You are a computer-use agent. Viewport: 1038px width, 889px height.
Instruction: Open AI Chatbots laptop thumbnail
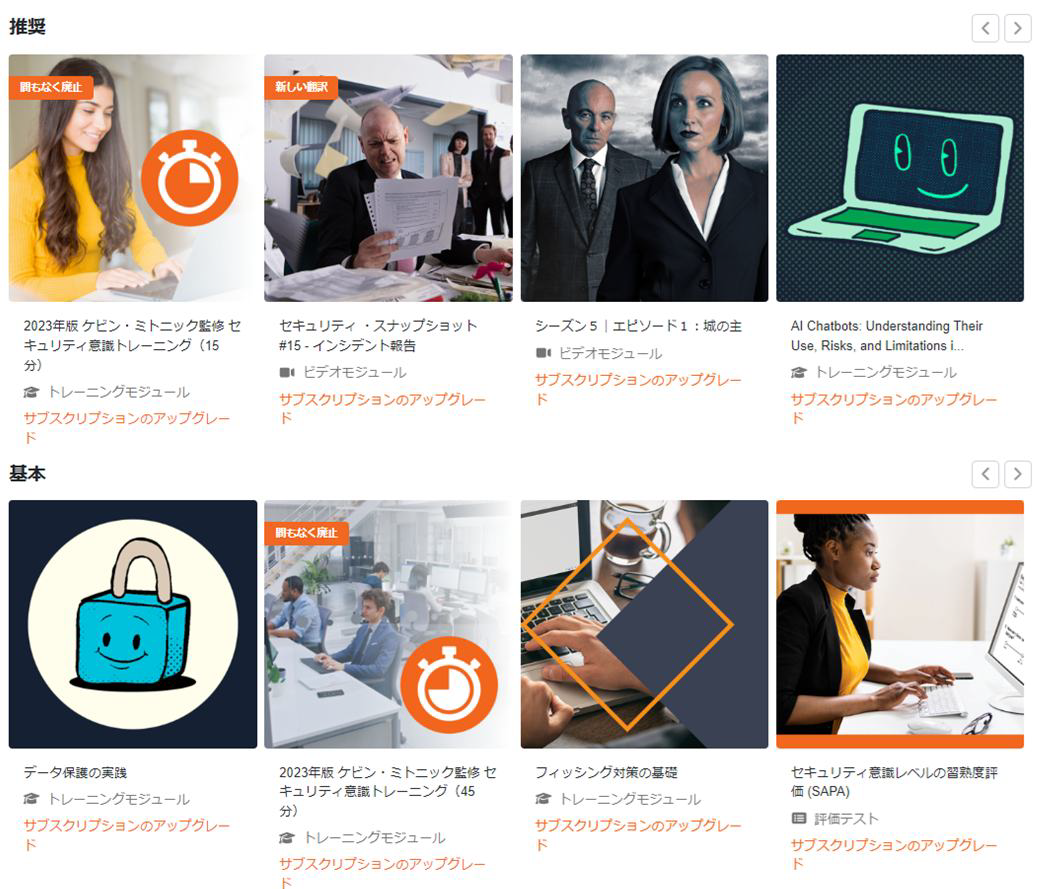[900, 178]
